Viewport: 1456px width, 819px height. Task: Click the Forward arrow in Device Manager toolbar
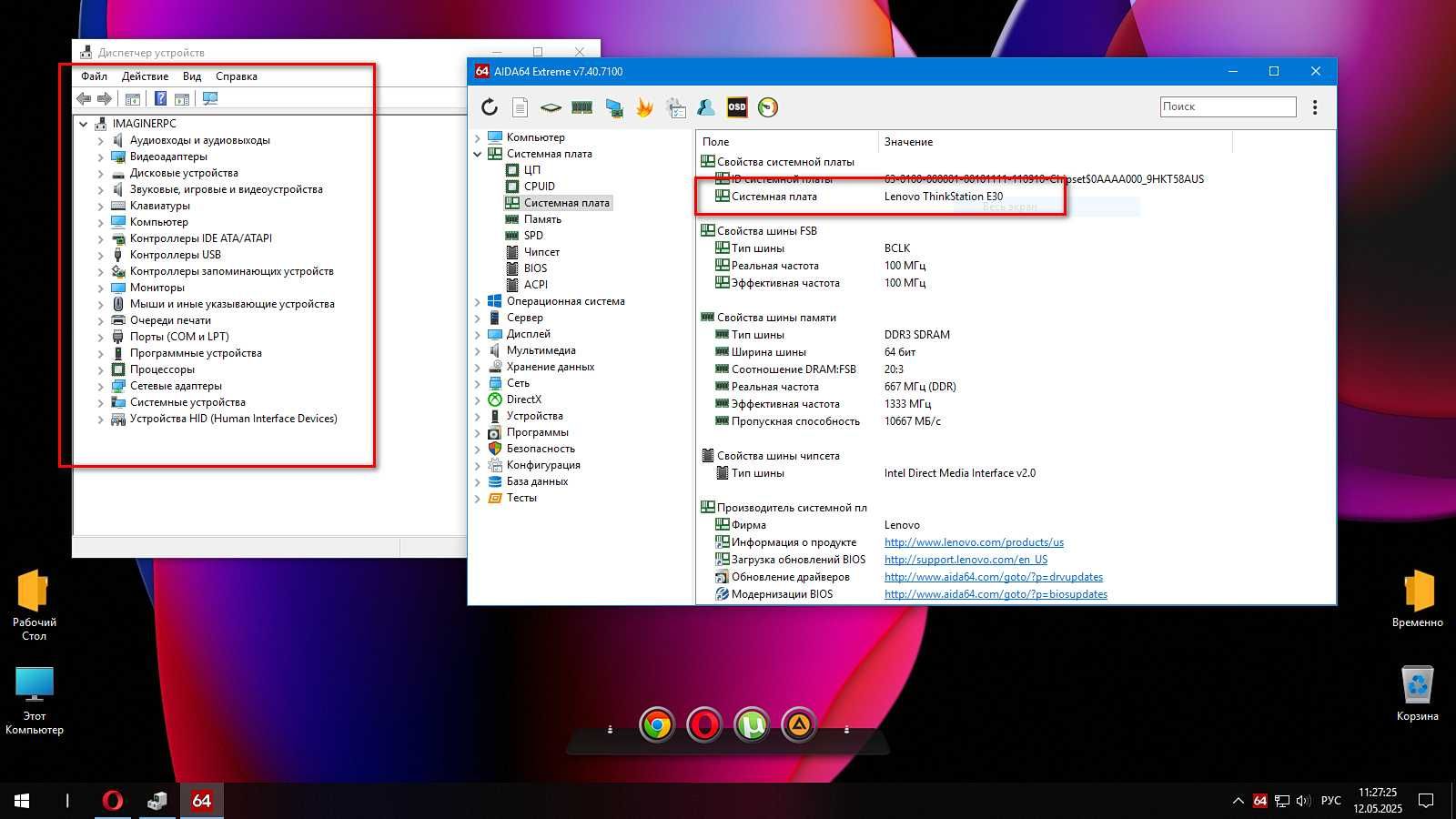coord(105,98)
